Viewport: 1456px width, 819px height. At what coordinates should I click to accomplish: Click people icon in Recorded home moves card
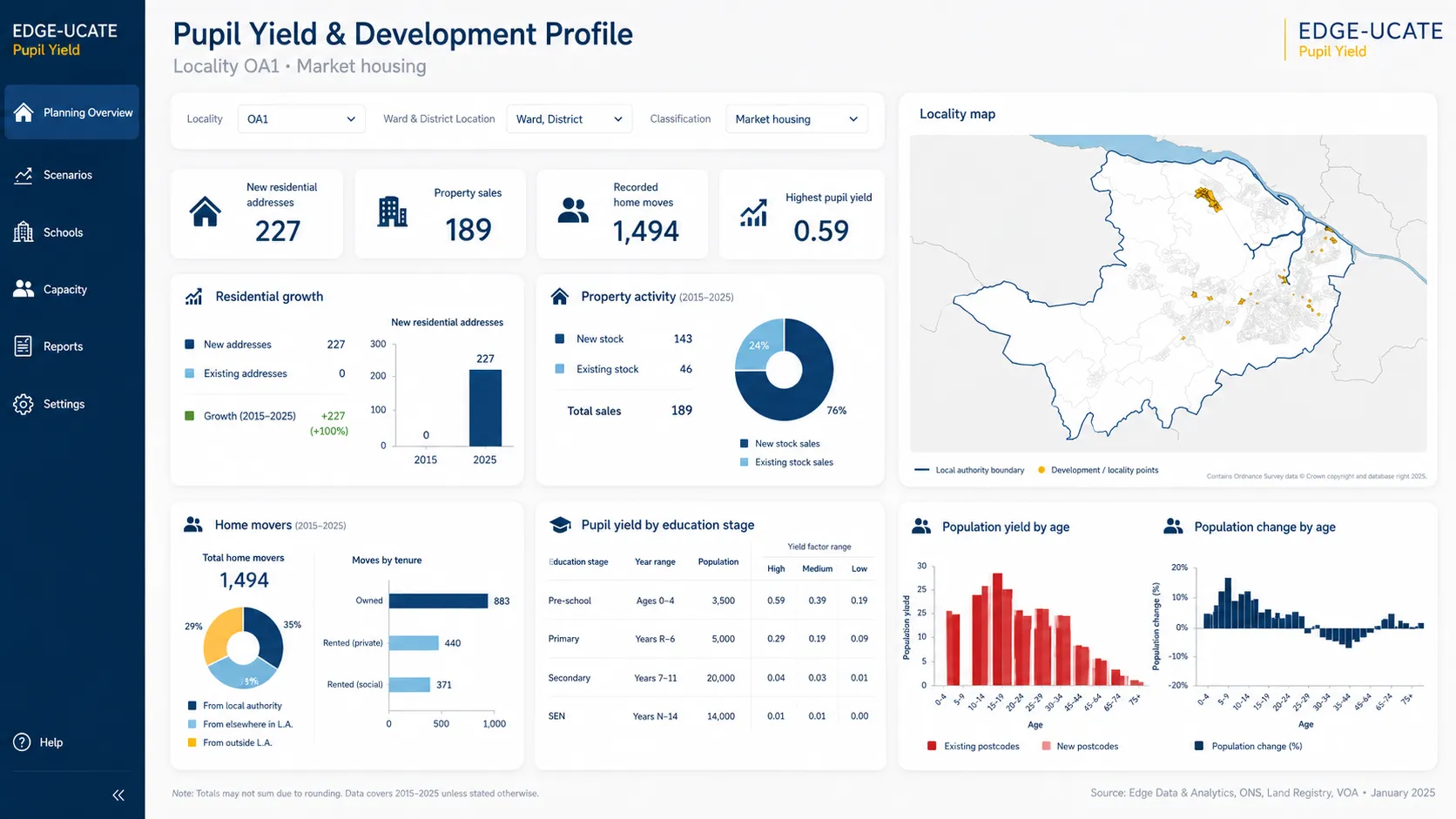click(573, 211)
